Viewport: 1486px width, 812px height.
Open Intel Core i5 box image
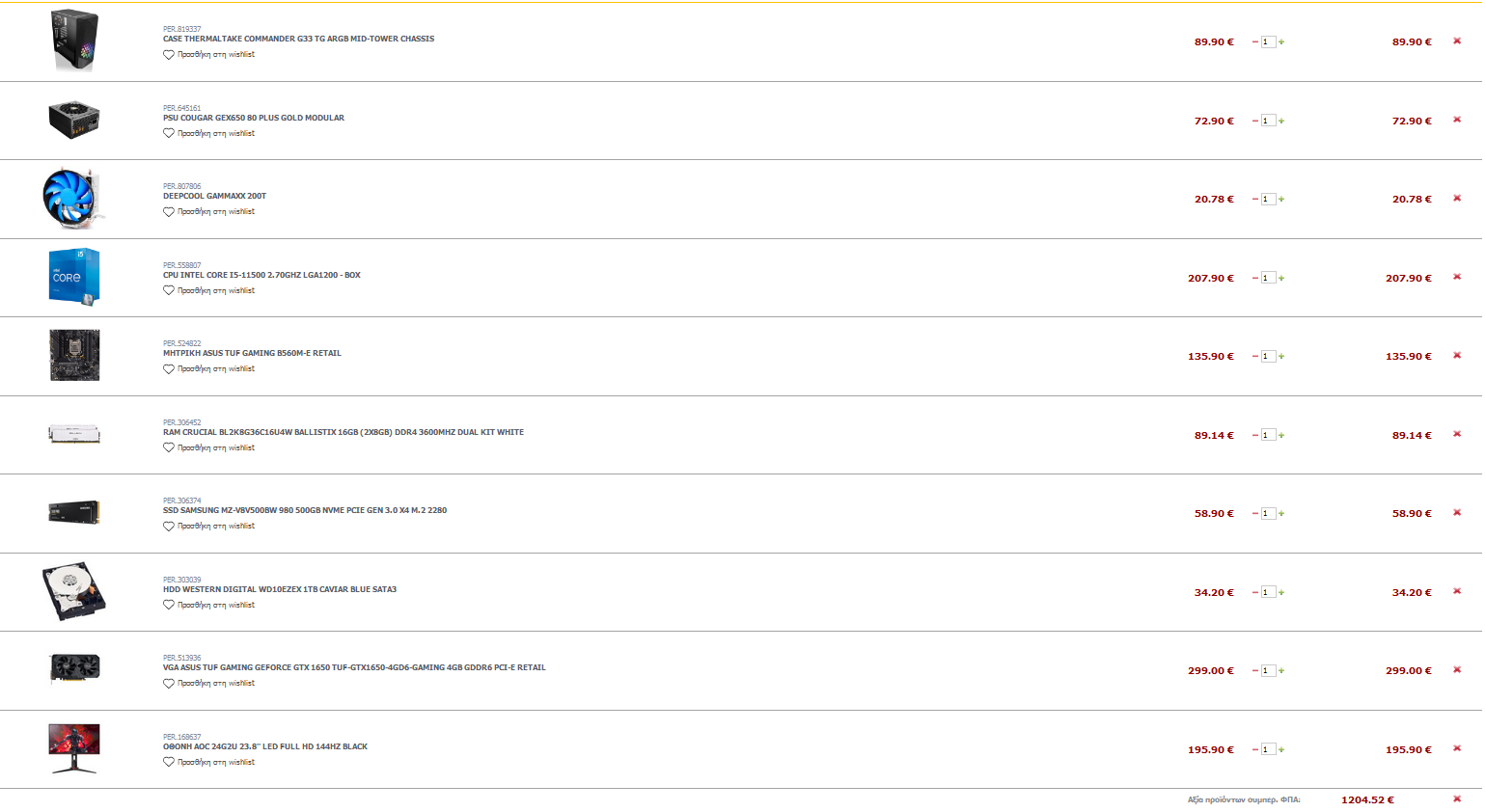pos(74,278)
